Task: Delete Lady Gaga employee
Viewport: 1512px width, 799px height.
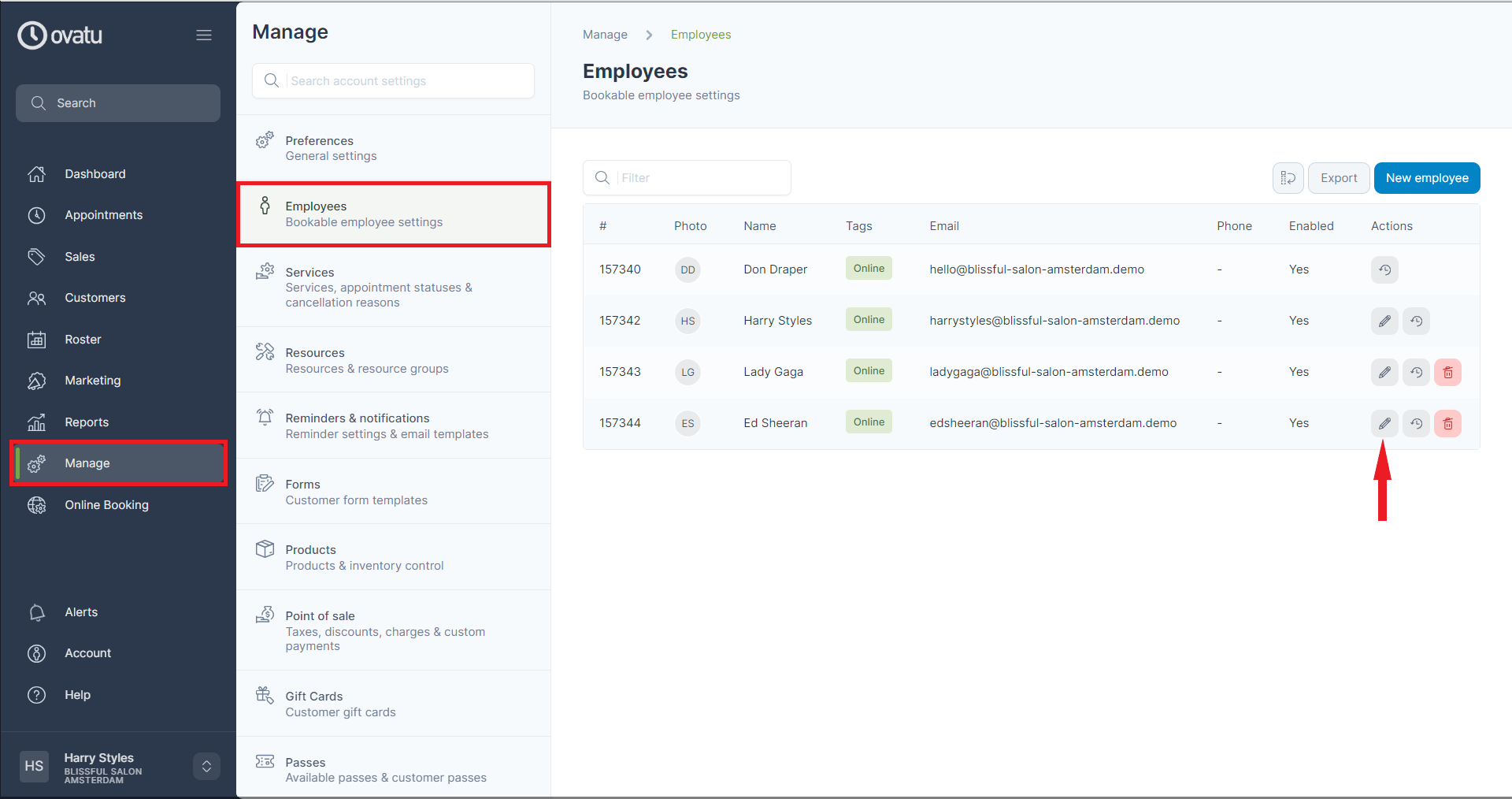Action: coord(1447,372)
